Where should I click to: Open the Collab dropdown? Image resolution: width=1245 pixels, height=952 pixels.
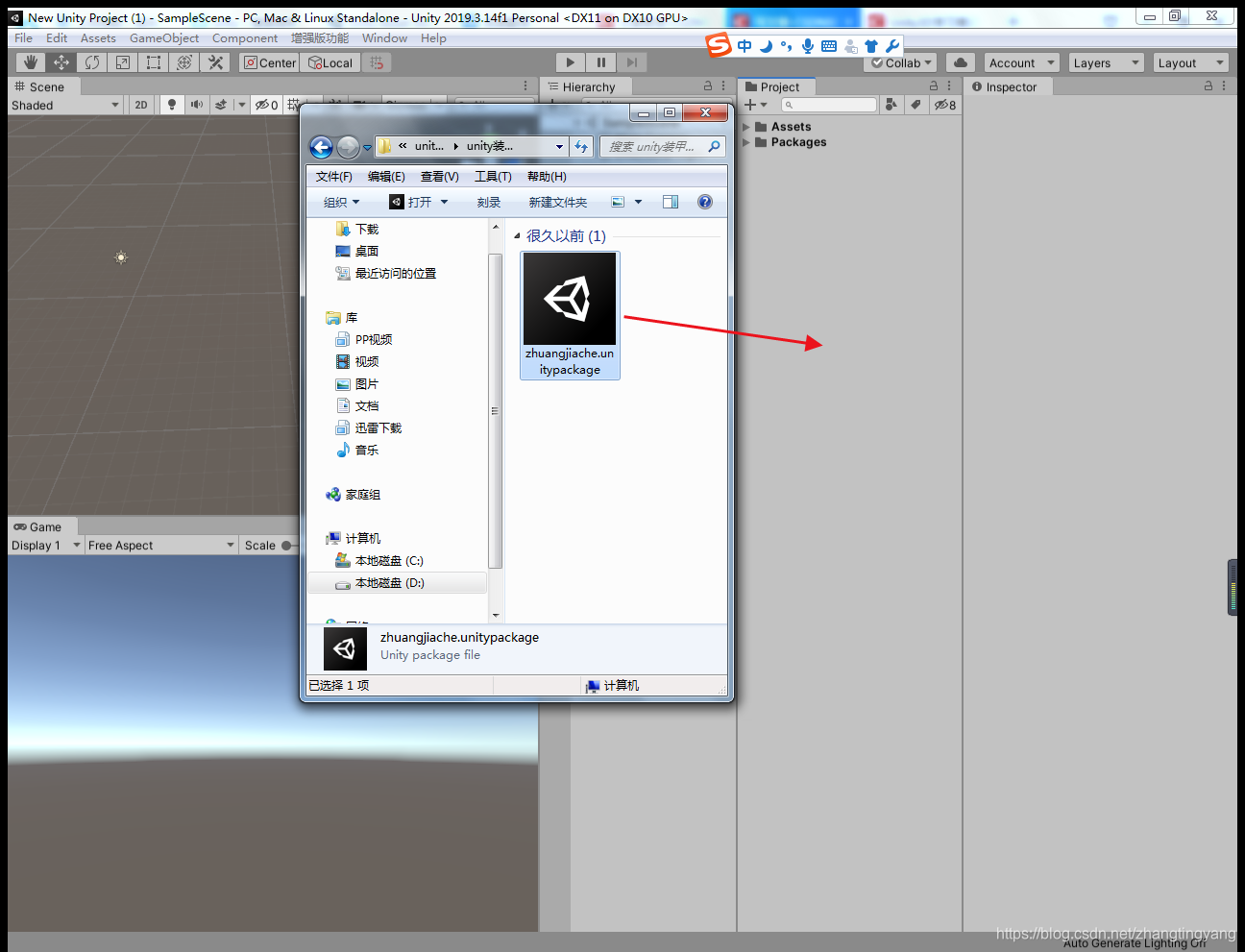click(x=900, y=62)
